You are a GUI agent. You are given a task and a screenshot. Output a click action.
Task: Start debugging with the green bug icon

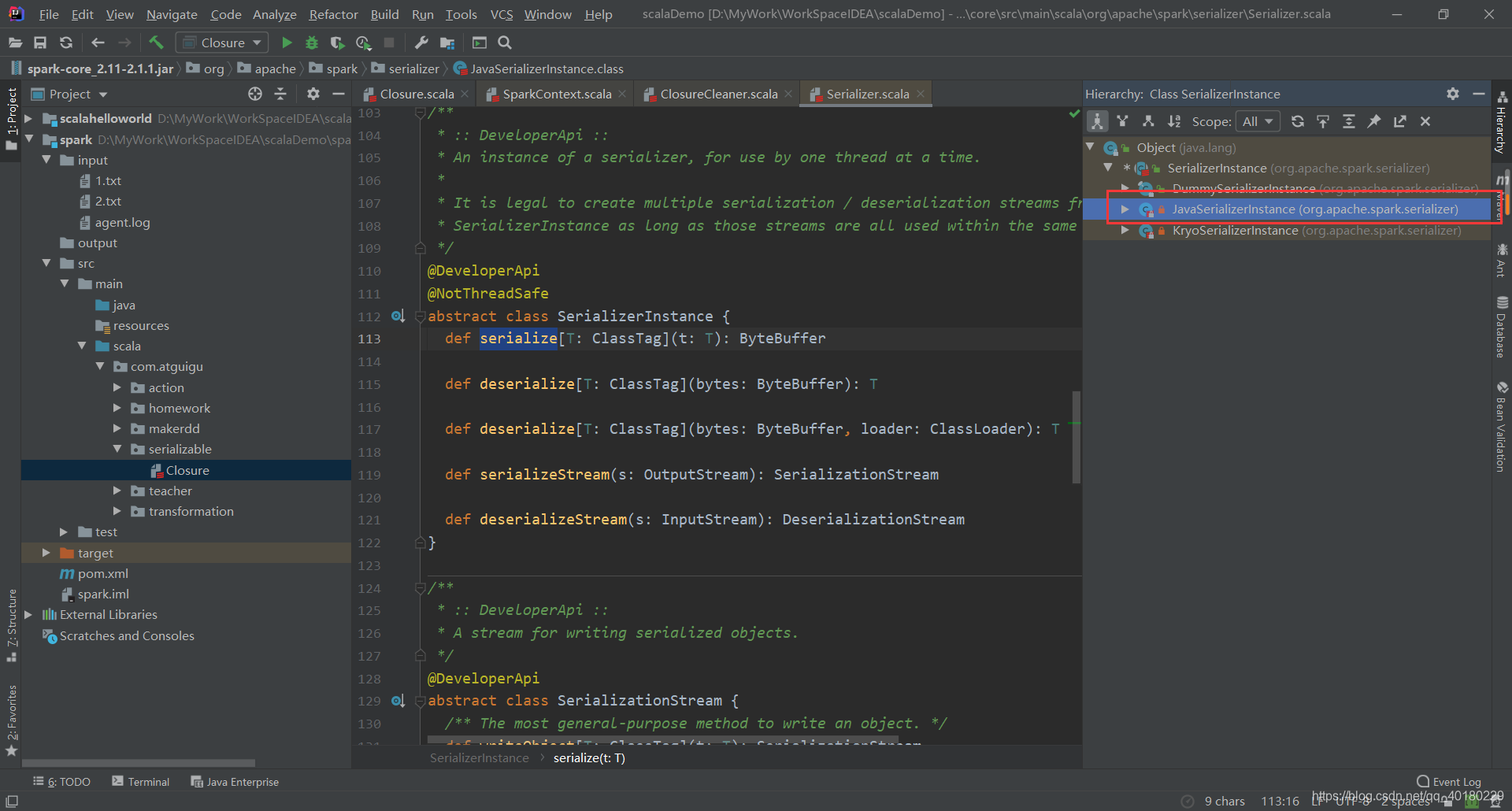point(312,43)
